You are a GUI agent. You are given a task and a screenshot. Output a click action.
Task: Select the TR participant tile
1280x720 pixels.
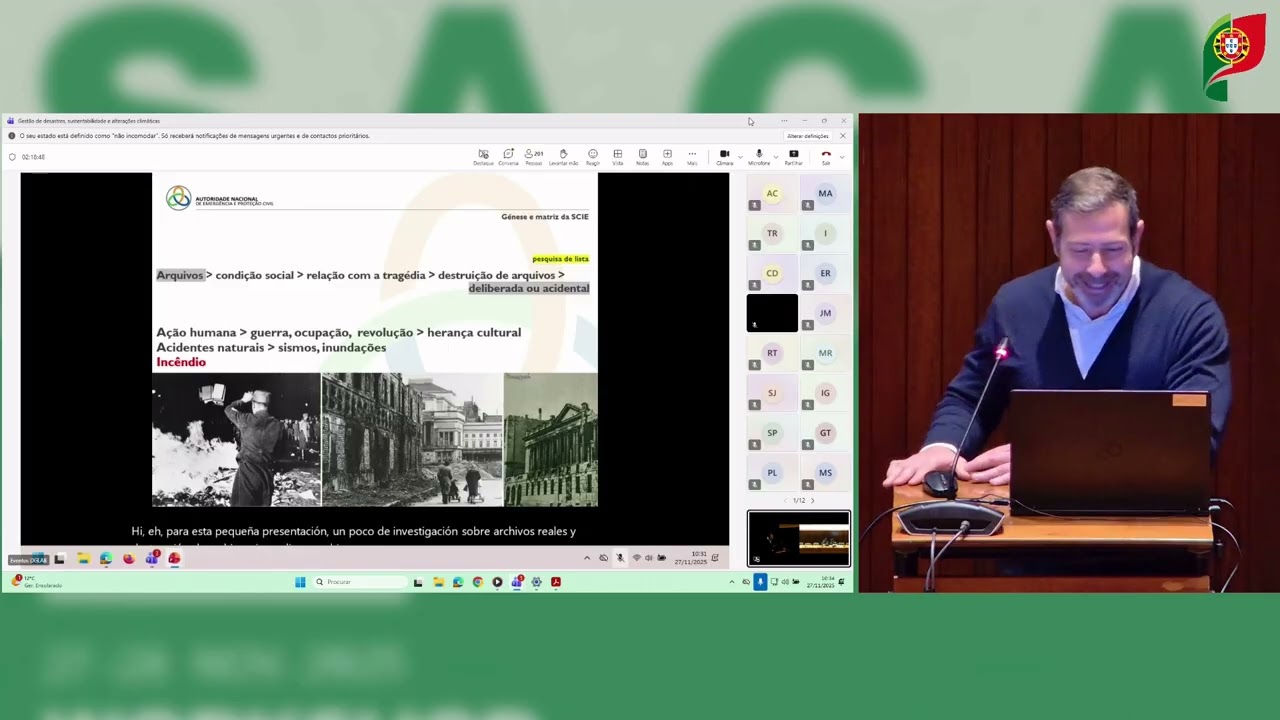(x=772, y=233)
